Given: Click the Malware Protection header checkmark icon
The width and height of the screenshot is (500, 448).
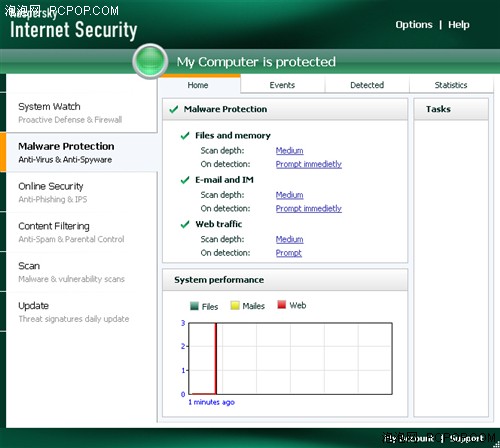Looking at the screenshot, I should [174, 109].
